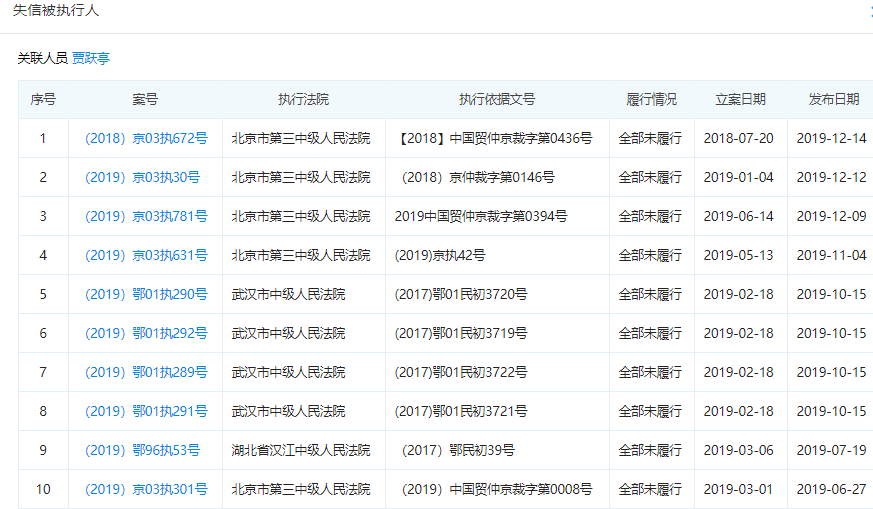The width and height of the screenshot is (873, 509).
Task: Click the 履行情况 column header
Action: (x=651, y=100)
